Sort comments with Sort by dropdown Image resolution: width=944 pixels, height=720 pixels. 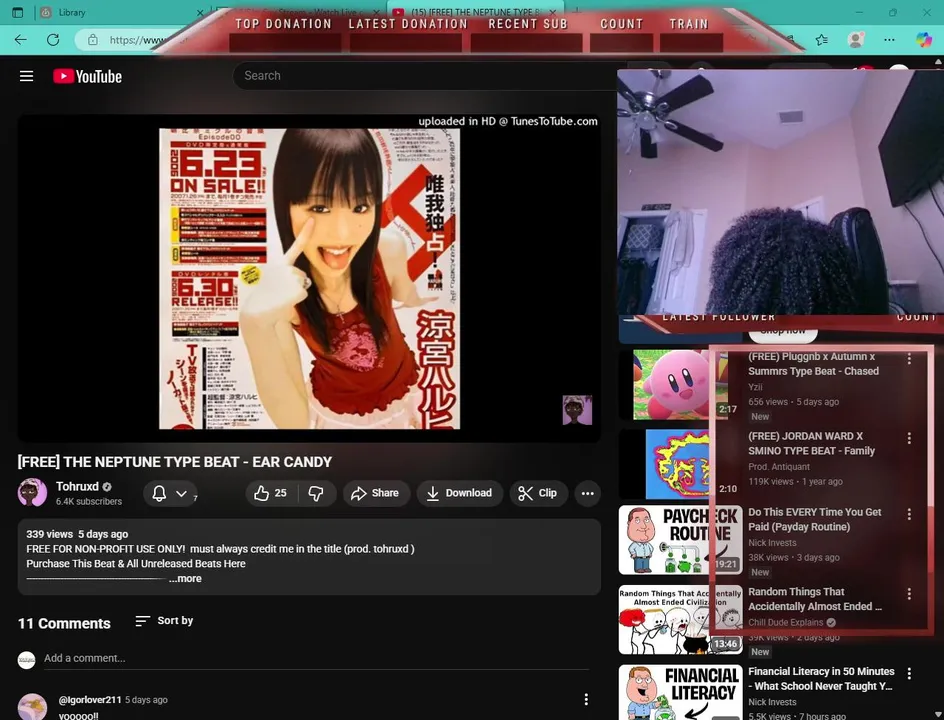tap(164, 621)
